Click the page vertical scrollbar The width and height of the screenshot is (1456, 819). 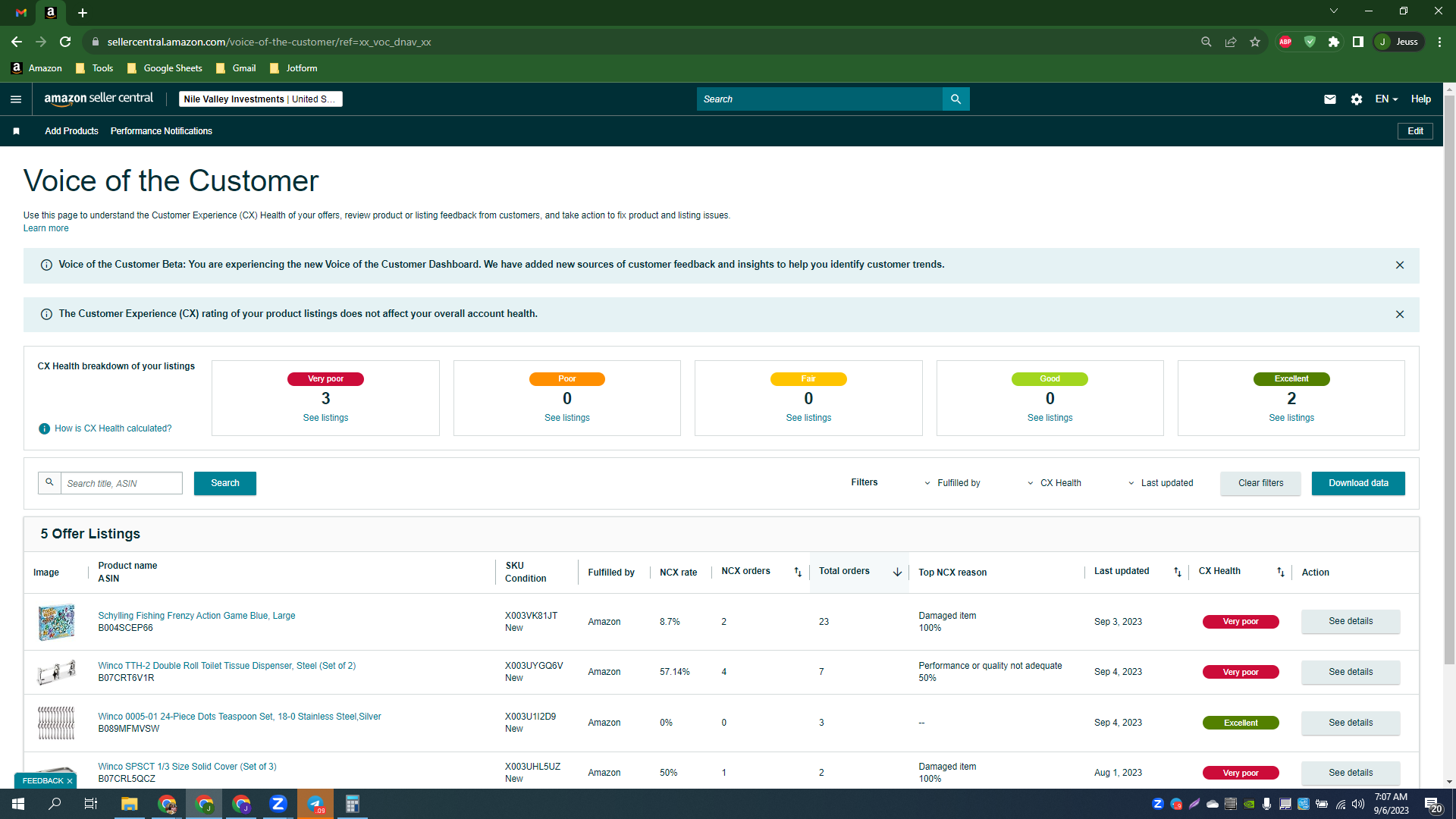pyautogui.click(x=1449, y=379)
